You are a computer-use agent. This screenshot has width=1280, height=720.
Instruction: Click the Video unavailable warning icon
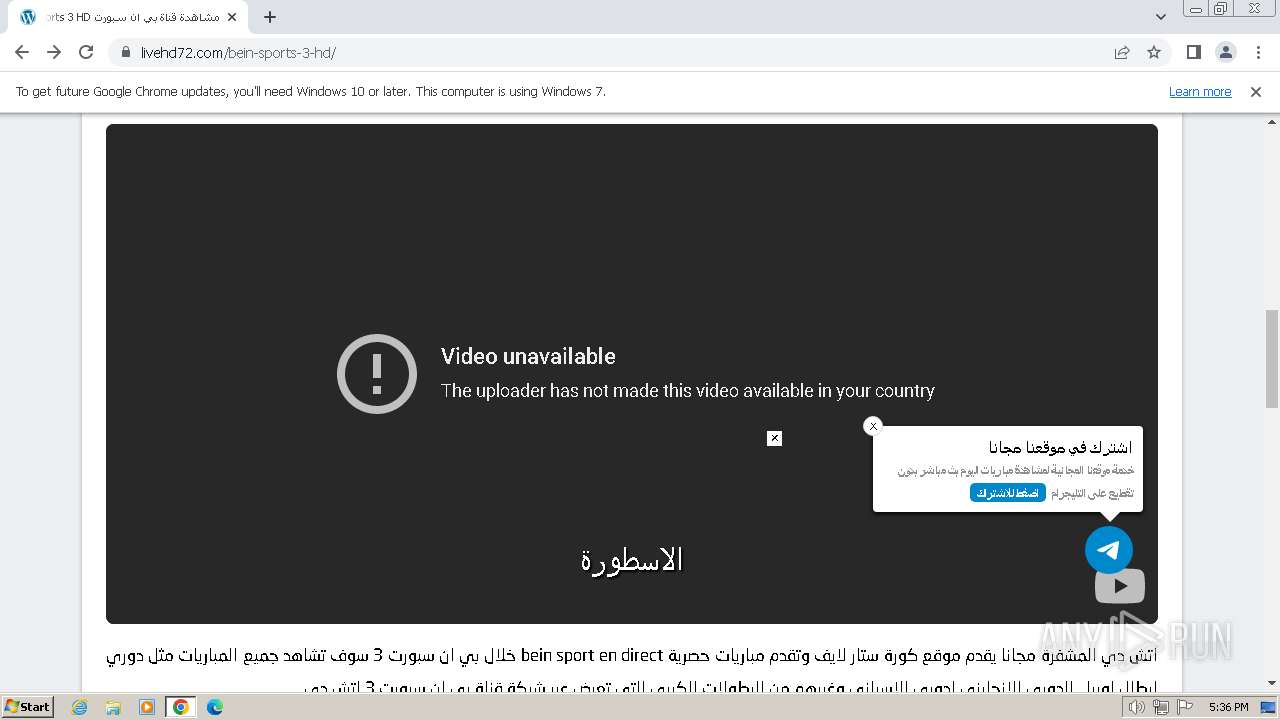(x=377, y=374)
